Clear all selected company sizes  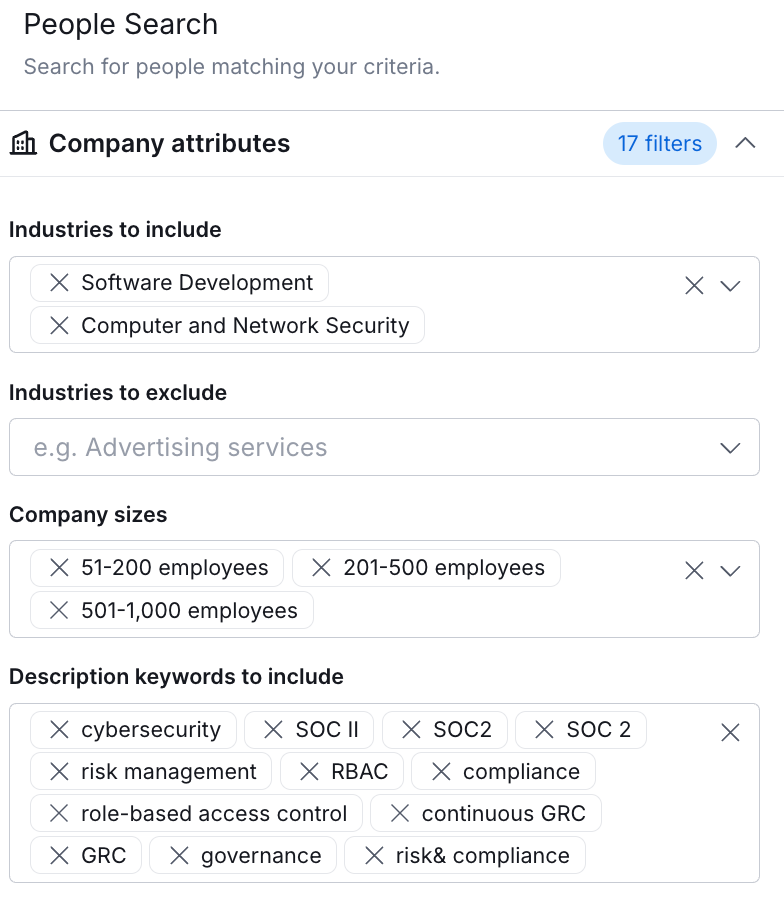click(694, 571)
